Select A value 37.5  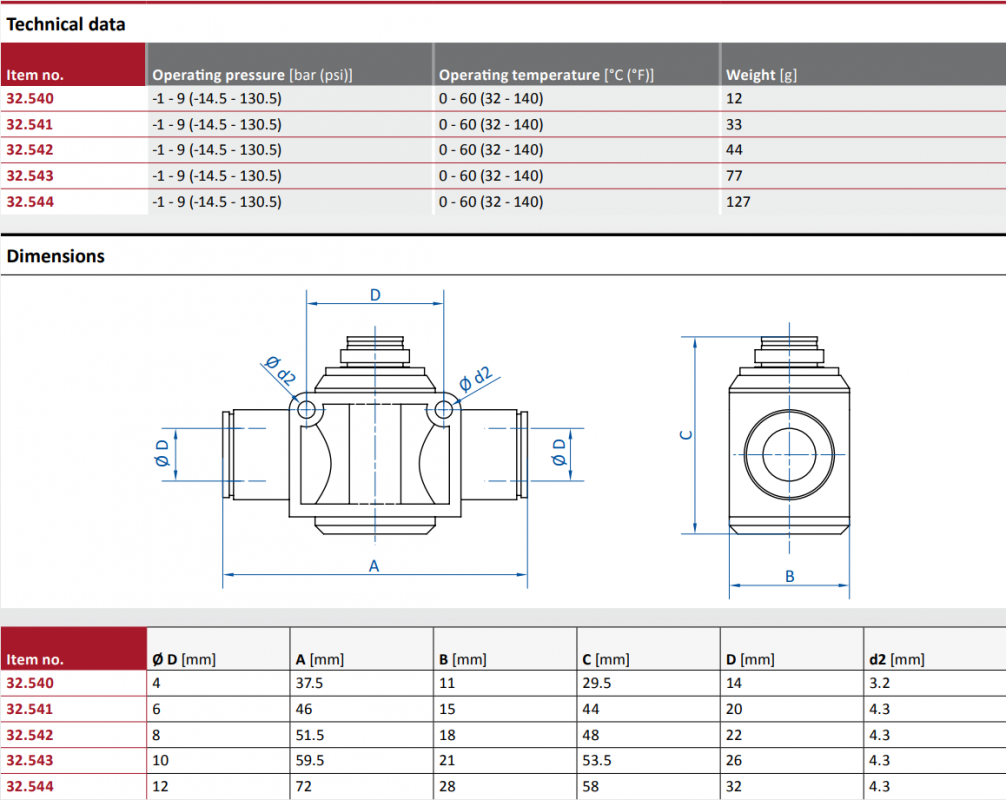(309, 683)
